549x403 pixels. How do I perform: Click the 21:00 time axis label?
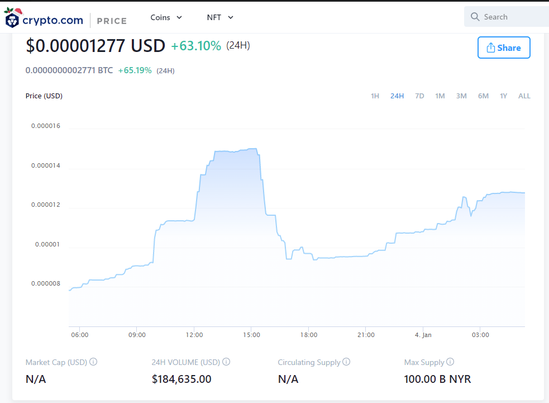366,335
